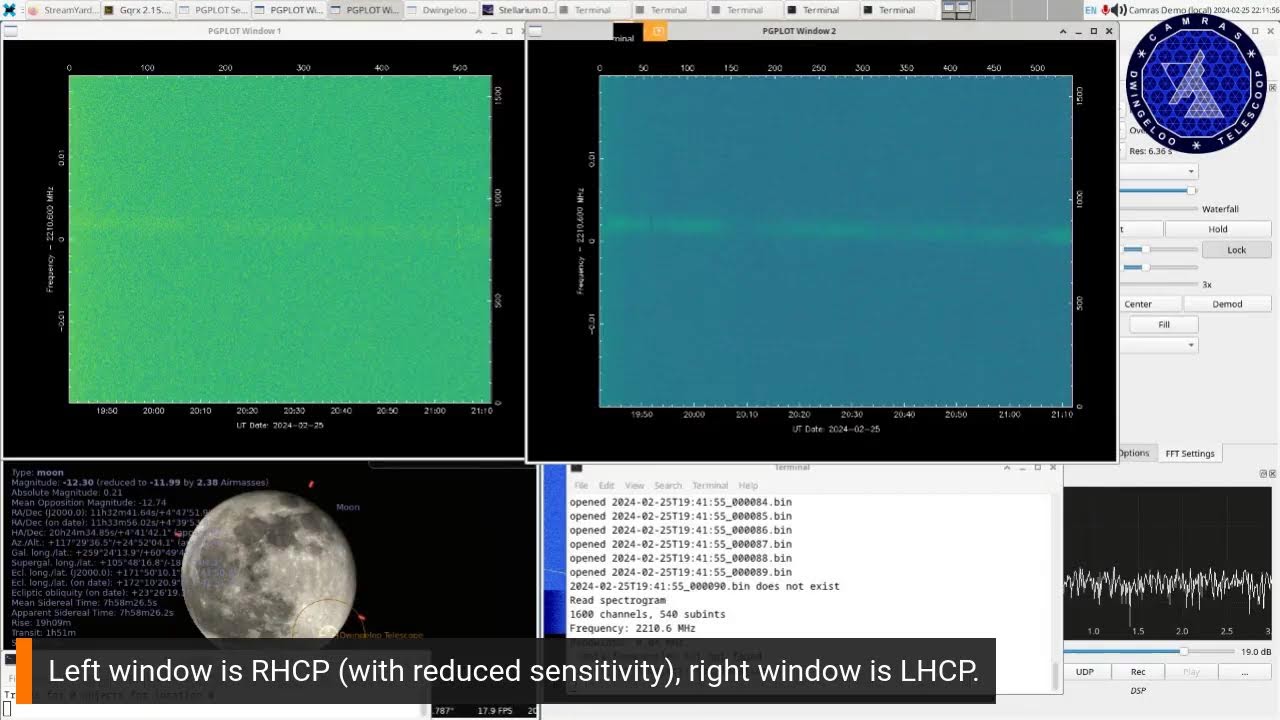The height and width of the screenshot is (720, 1280).
Task: Adjust the 19.0 dB audio gain slider
Action: click(1150, 651)
